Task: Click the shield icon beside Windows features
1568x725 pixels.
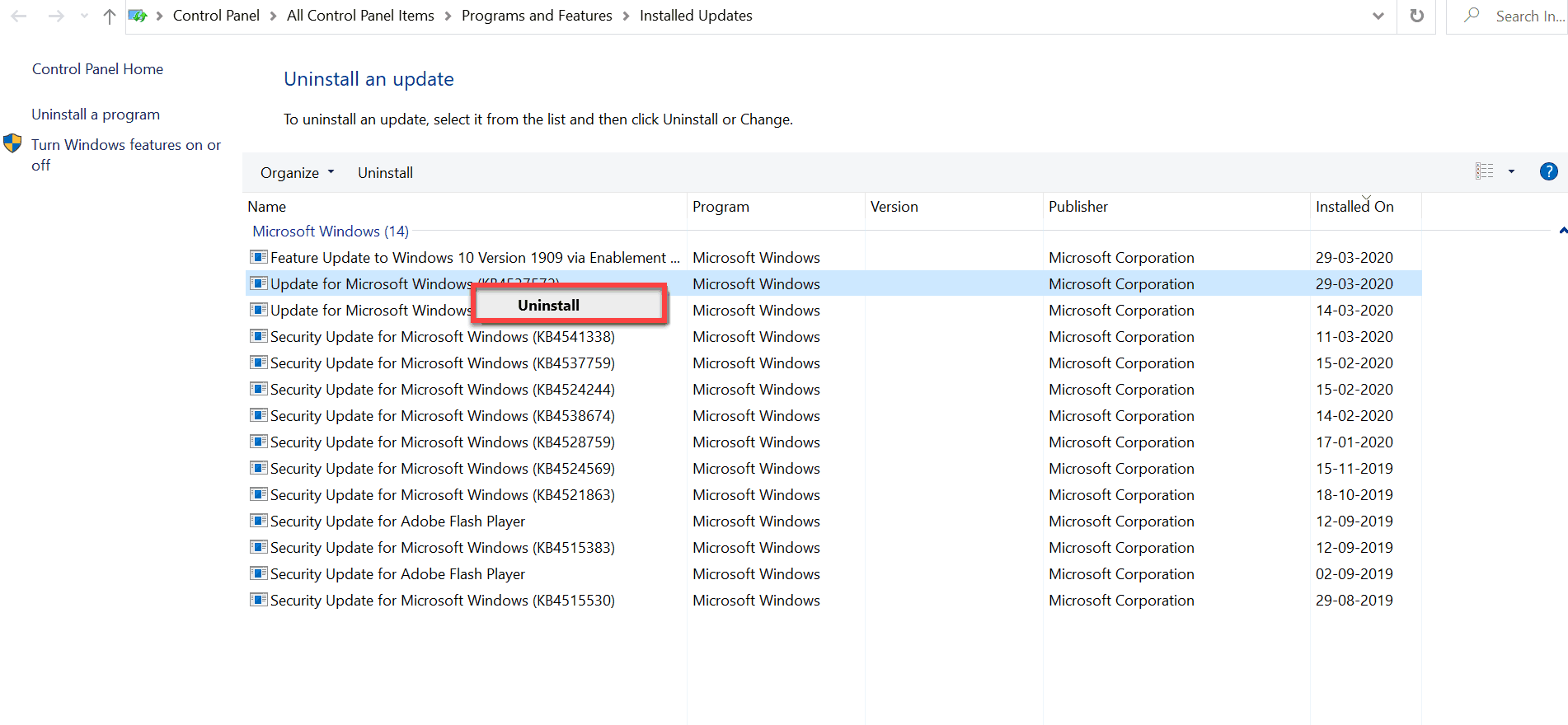Action: [x=12, y=143]
